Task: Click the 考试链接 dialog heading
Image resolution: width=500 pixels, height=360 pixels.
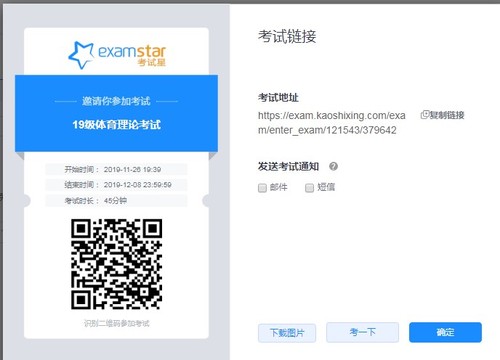Action: coord(287,36)
